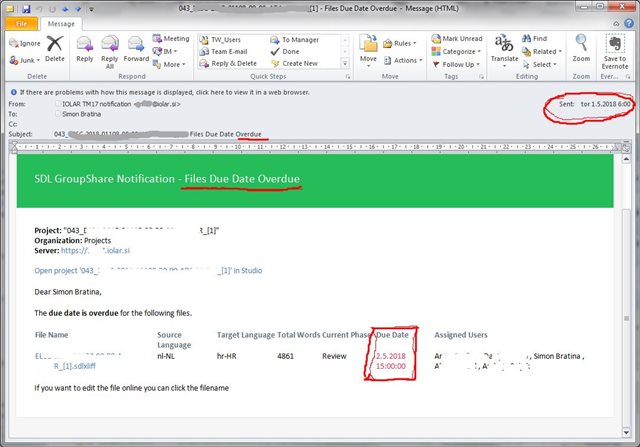Click the Save icon in quick access toolbar
This screenshot has height=447, width=640.
tap(27, 9)
